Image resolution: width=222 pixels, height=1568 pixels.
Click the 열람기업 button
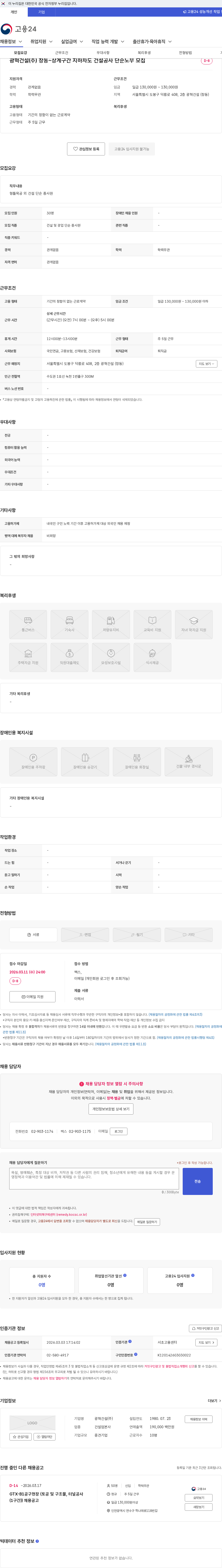[x=45, y=1437]
